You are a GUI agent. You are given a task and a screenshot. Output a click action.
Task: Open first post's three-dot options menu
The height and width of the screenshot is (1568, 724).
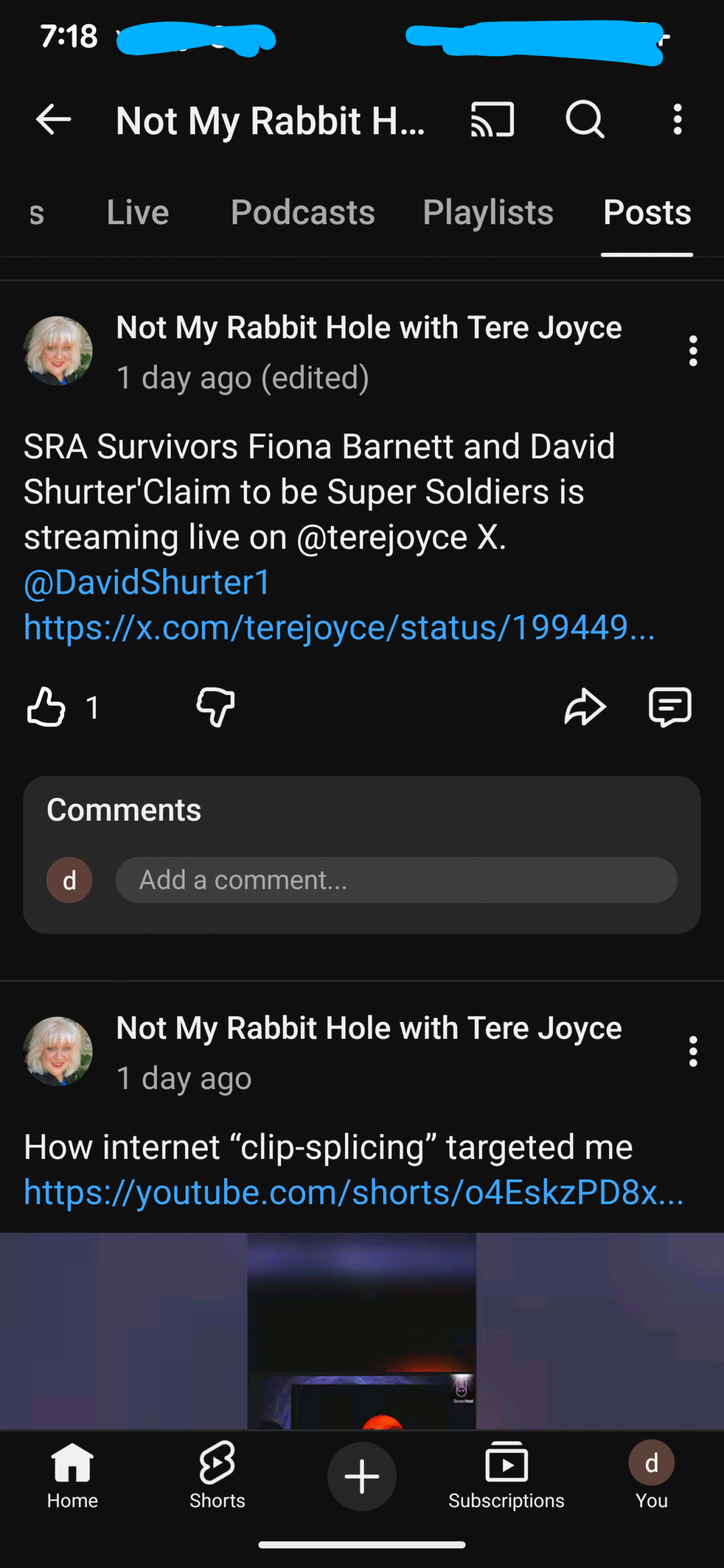693,351
